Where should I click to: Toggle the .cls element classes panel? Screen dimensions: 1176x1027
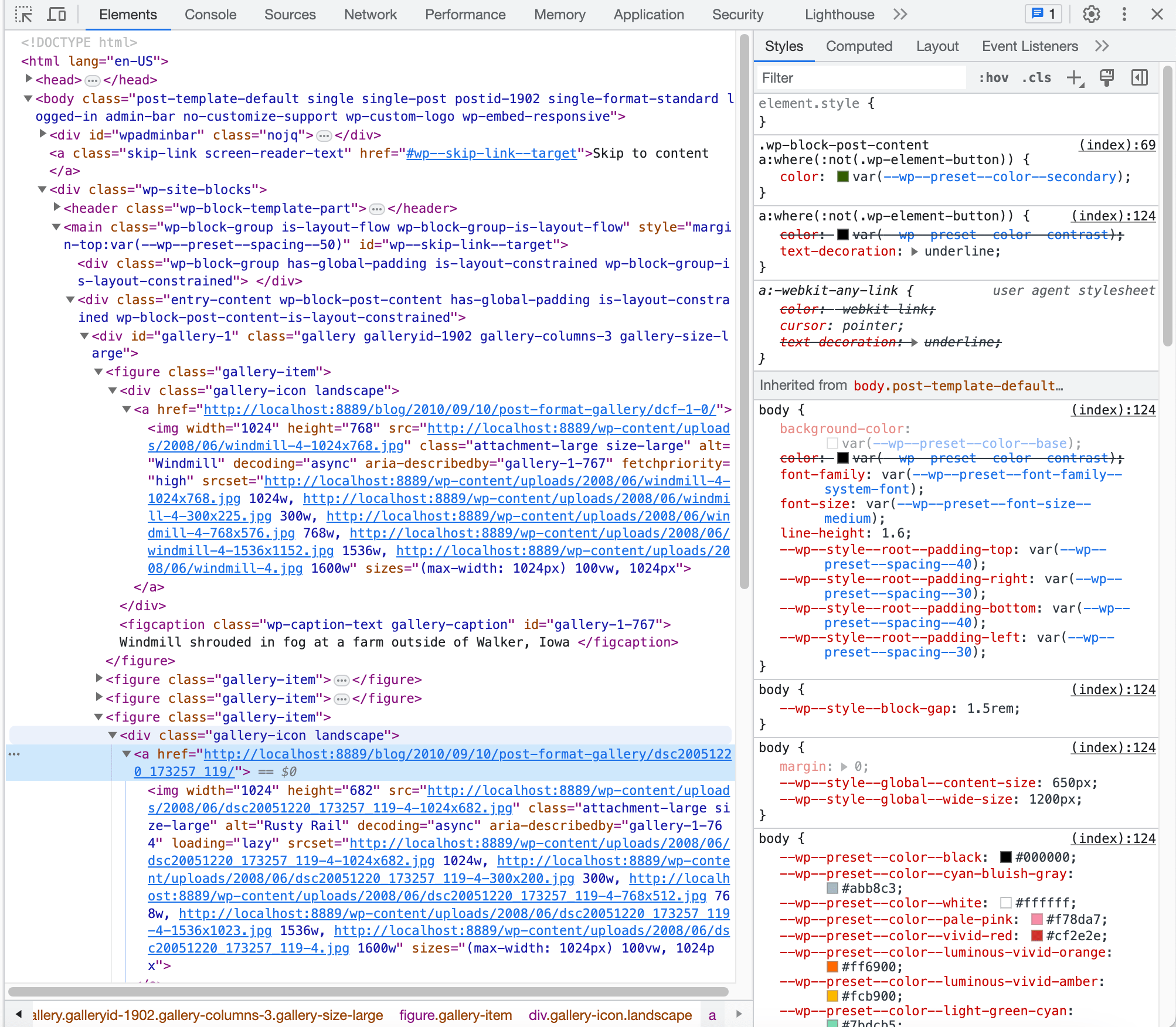pyautogui.click(x=1036, y=78)
